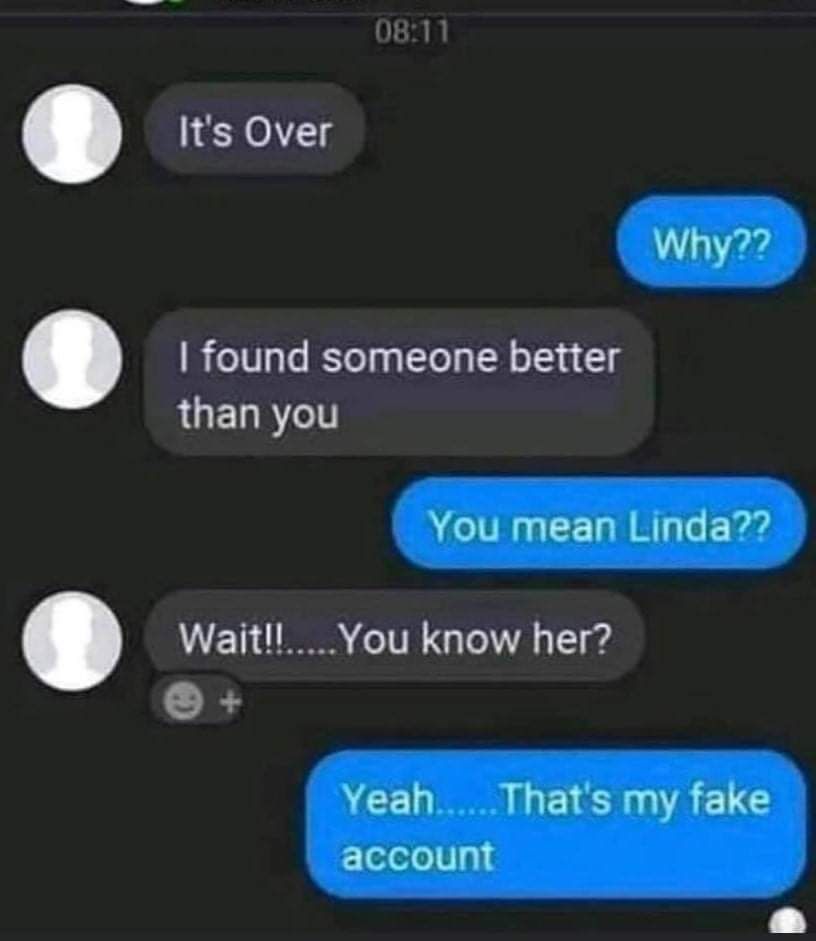
Task: Click the name "Linda" in blue message
Action: (679, 525)
